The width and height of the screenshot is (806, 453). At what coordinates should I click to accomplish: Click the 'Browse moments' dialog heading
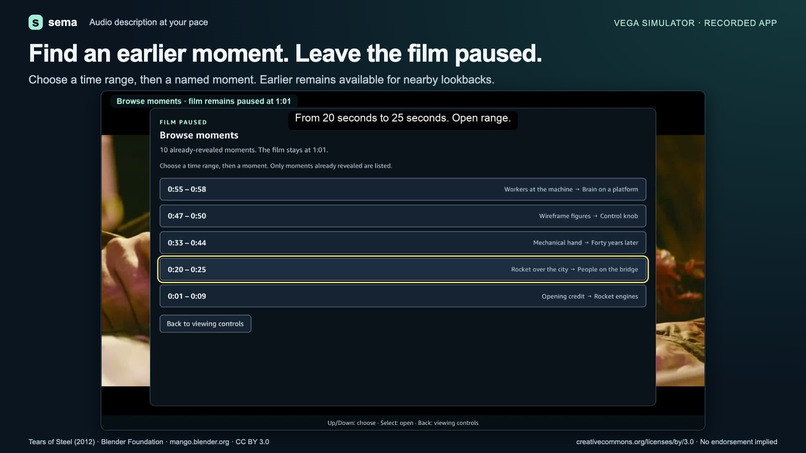tap(199, 135)
